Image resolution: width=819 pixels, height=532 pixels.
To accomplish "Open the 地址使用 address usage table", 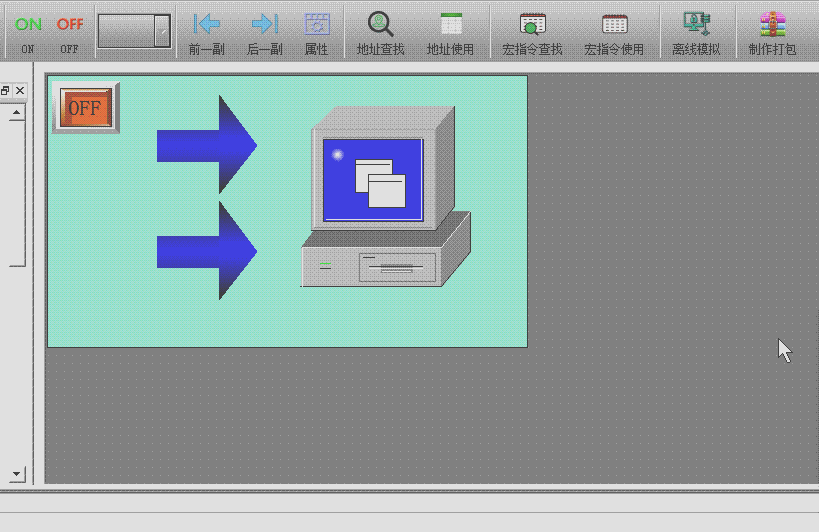I will coord(451,31).
